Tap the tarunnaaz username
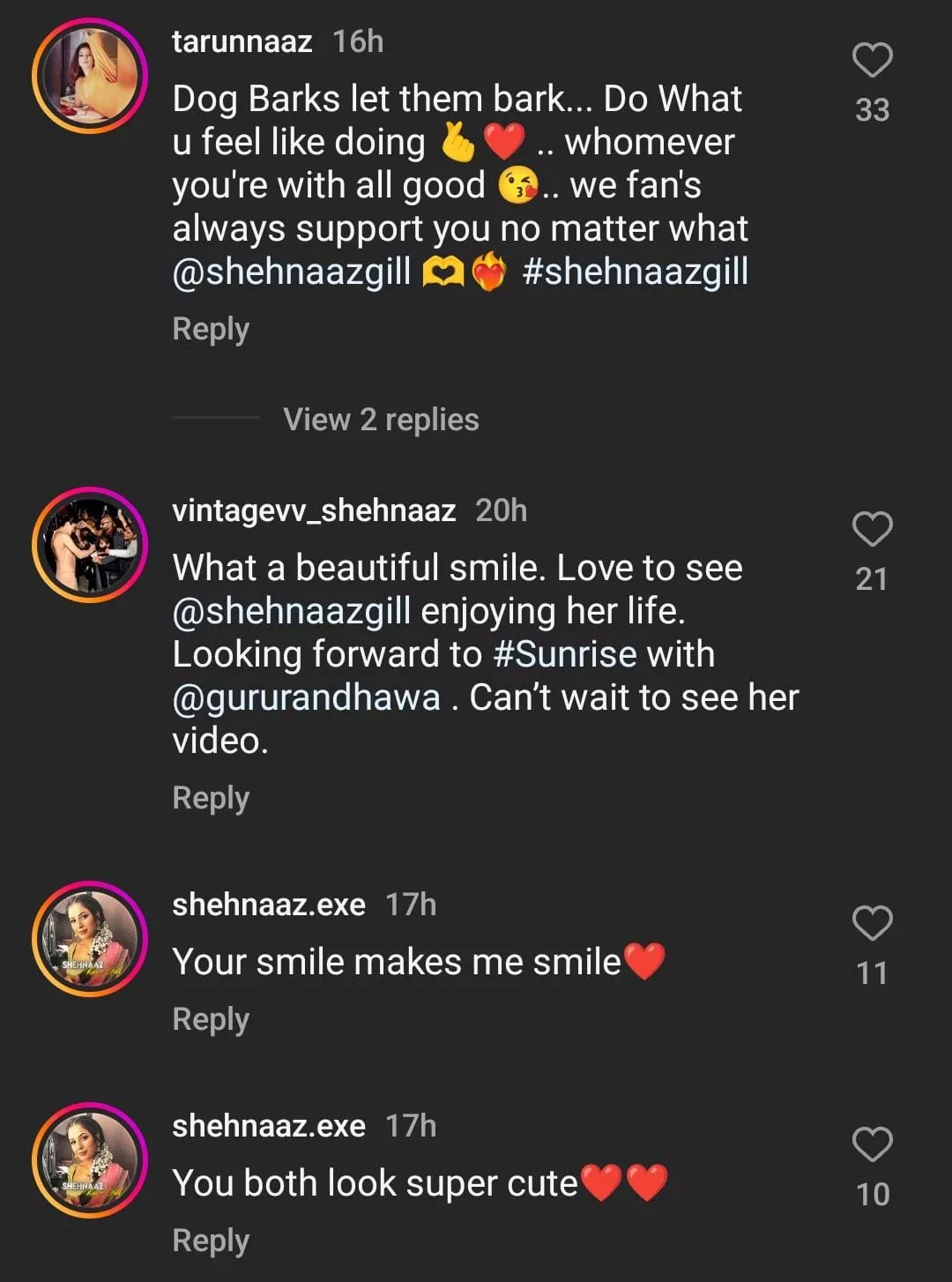 coord(242,41)
